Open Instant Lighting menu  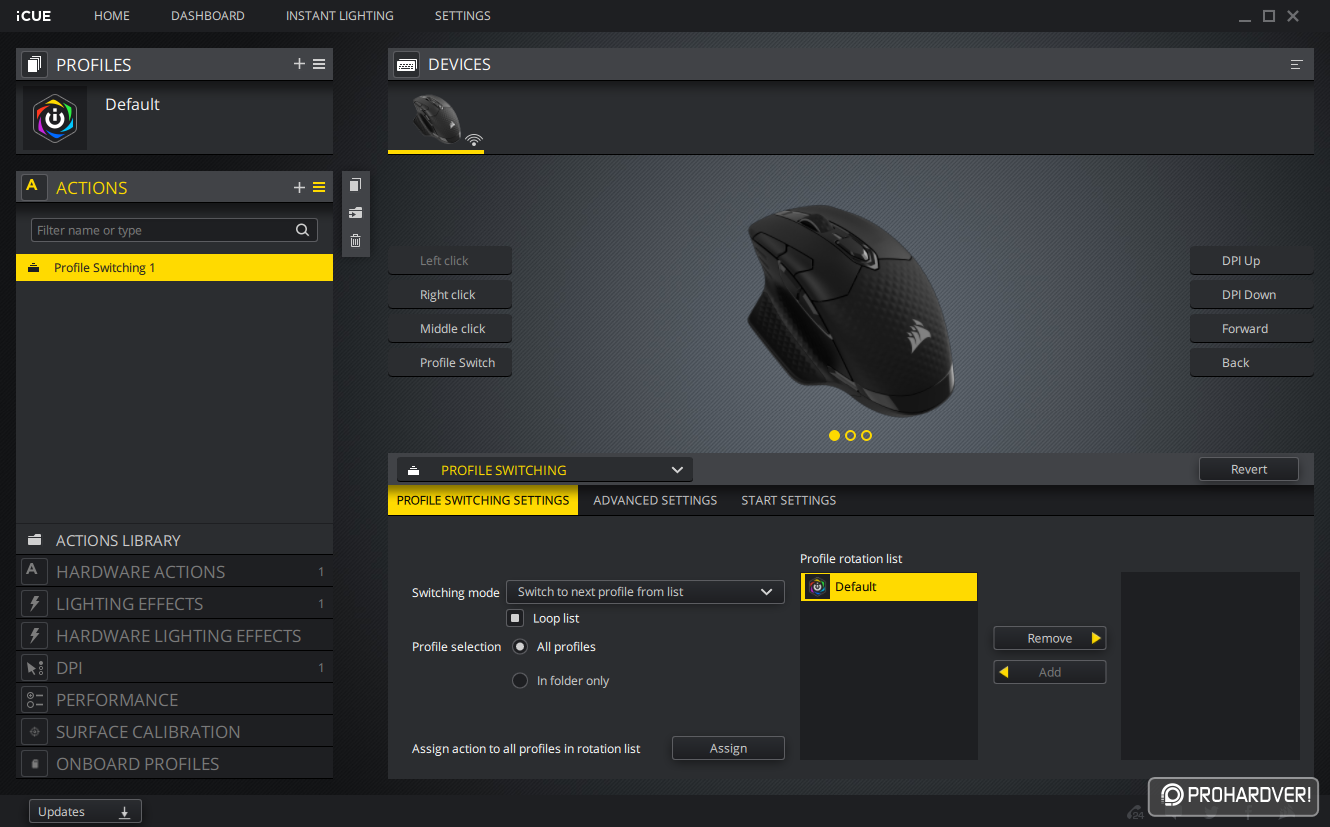(x=340, y=16)
